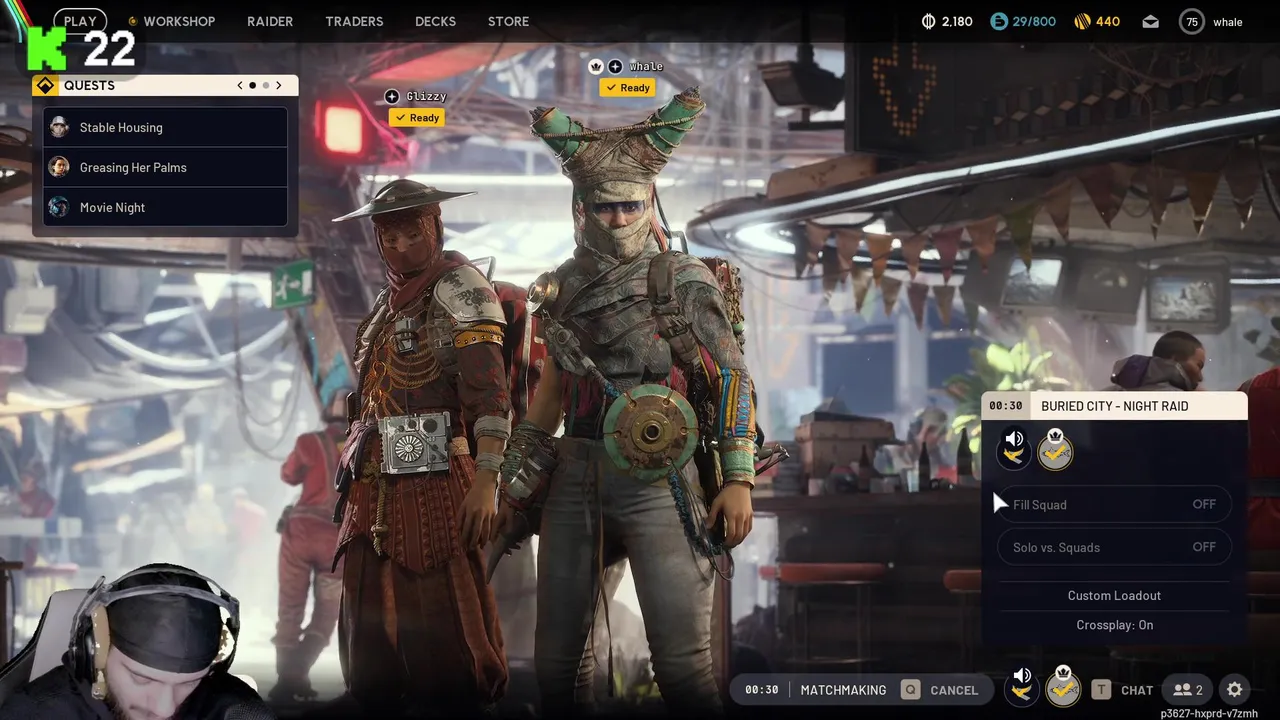Viewport: 1280px width, 720px height.
Task: Click the plus icon next to Glizzy
Action: click(x=392, y=96)
